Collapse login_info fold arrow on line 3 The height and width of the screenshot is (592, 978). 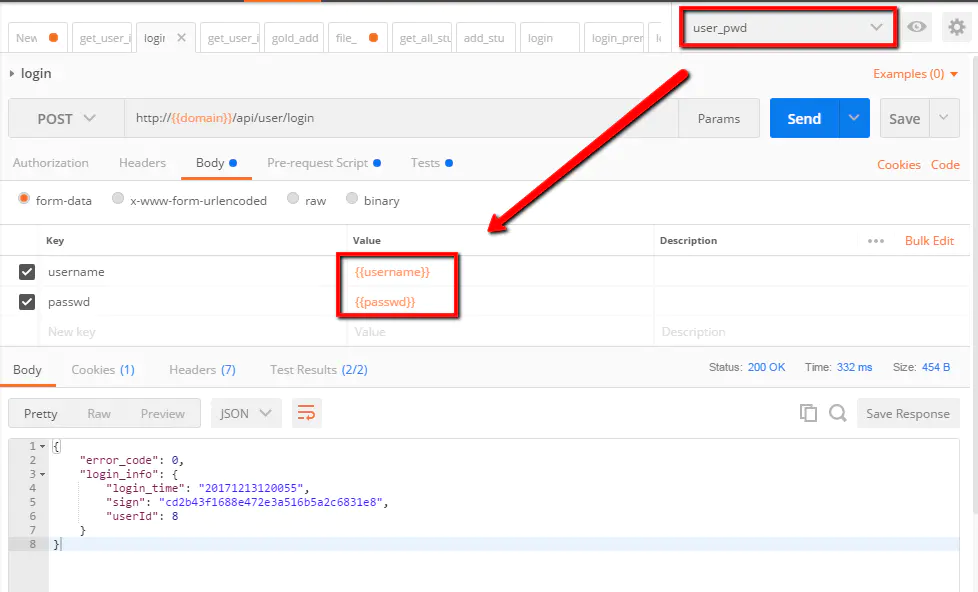pyautogui.click(x=42, y=475)
